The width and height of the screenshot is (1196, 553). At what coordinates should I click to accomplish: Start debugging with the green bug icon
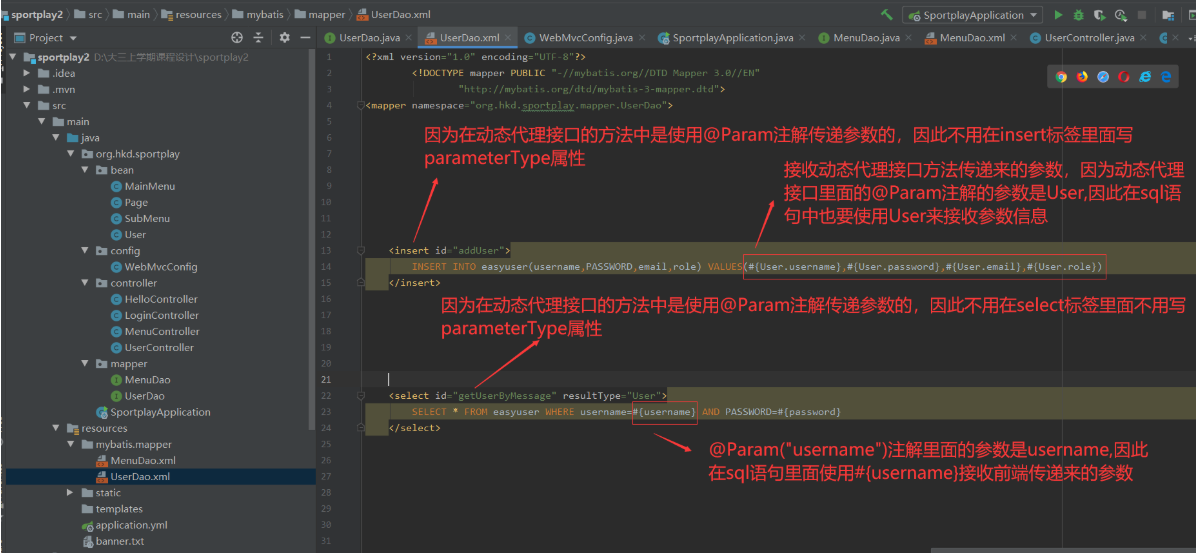1079,14
